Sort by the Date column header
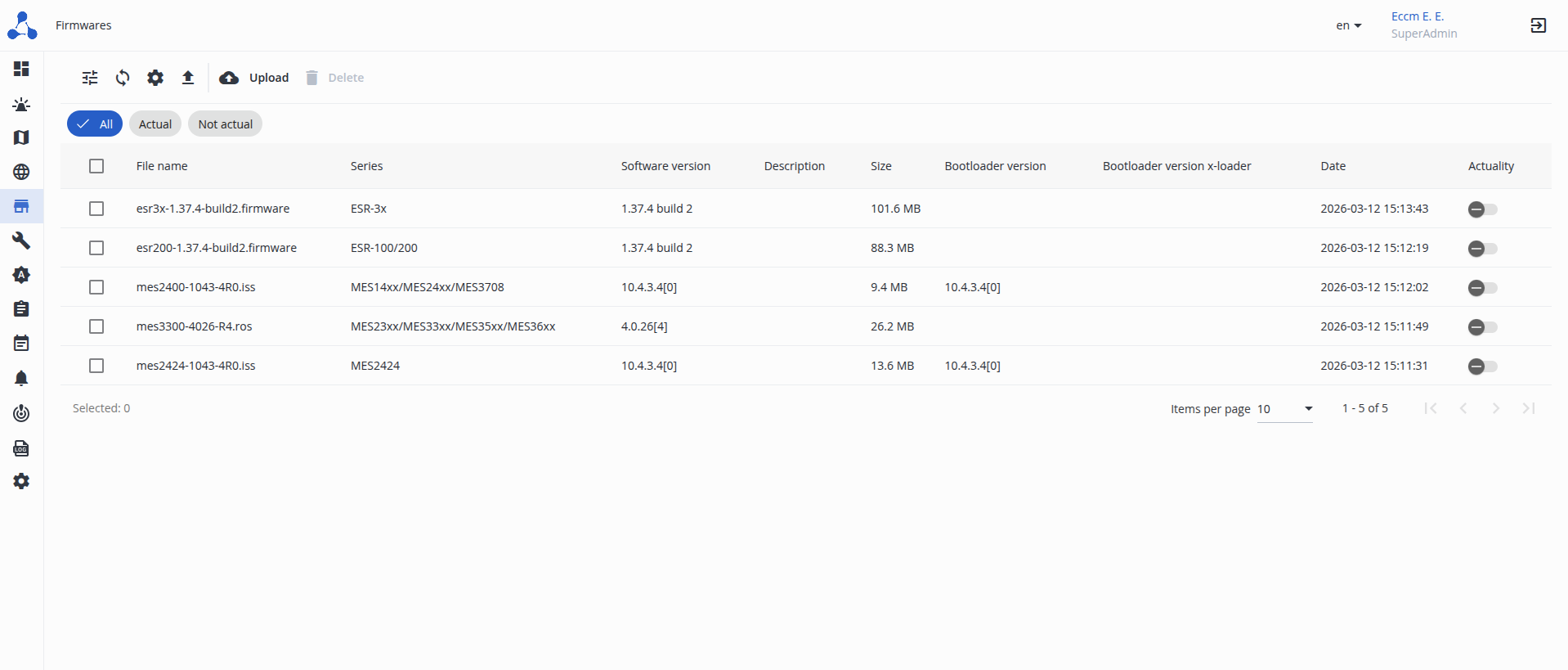Image resolution: width=1568 pixels, height=670 pixels. point(1333,166)
